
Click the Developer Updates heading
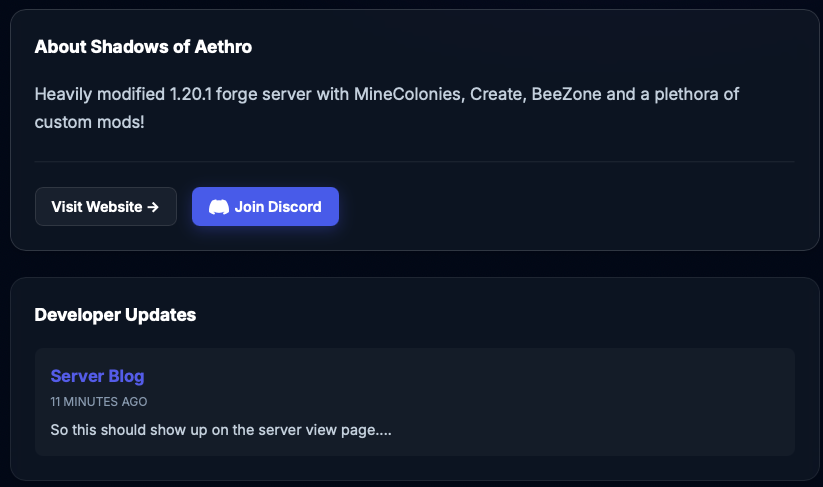pyautogui.click(x=115, y=315)
